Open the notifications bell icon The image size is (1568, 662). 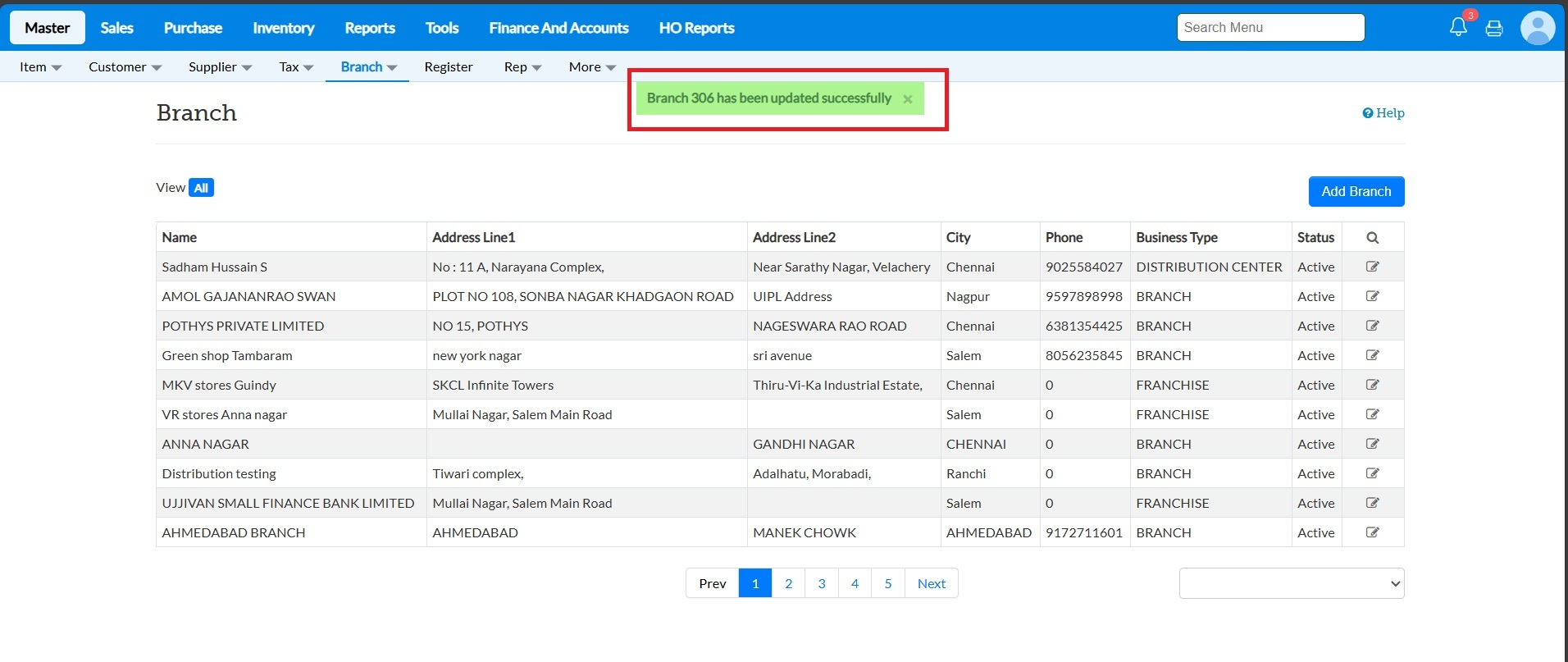(x=1458, y=27)
